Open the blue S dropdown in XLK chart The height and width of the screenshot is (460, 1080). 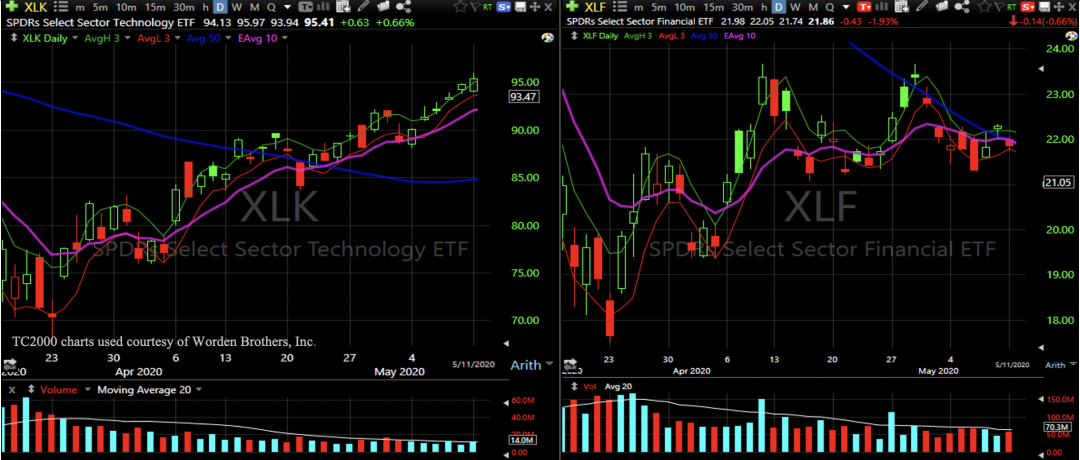coord(504,7)
